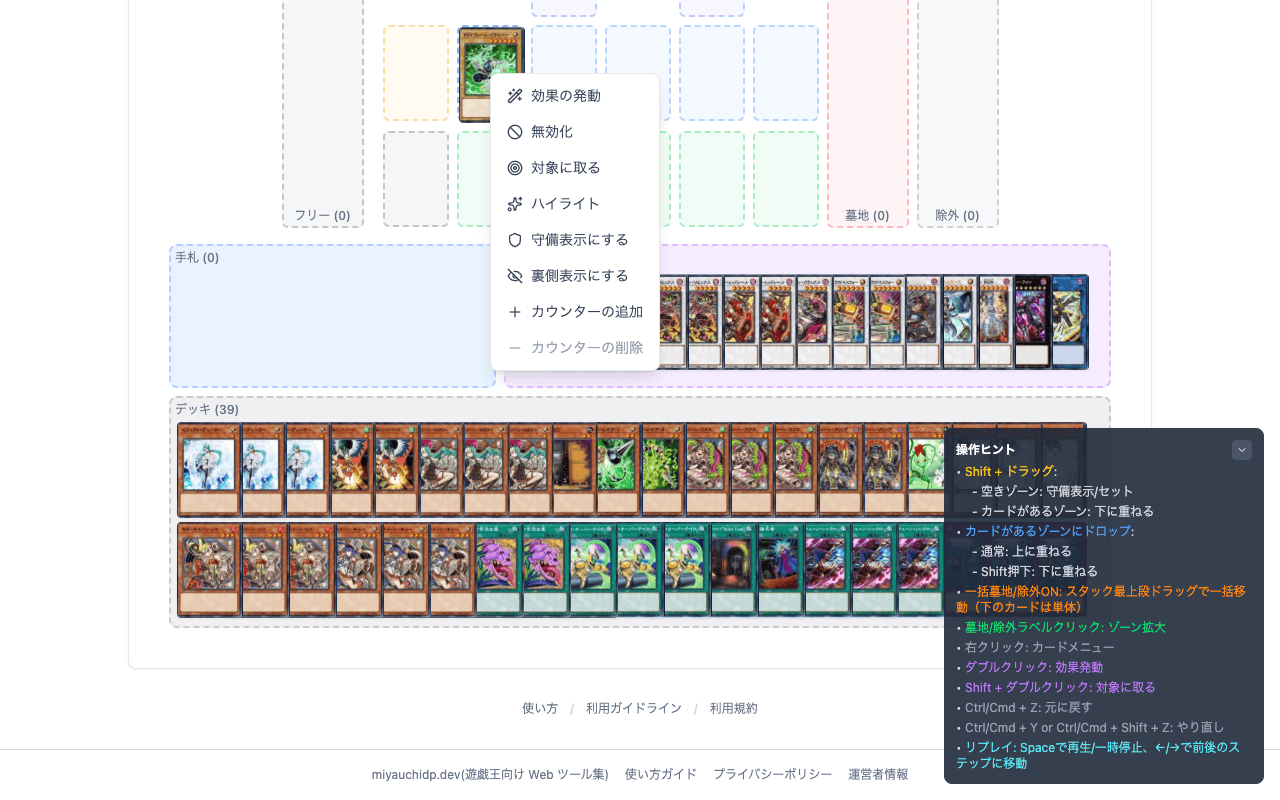Click the Shift + ドラッグ hint text
Viewport: 1280px width, 800px height.
[x=1009, y=471]
